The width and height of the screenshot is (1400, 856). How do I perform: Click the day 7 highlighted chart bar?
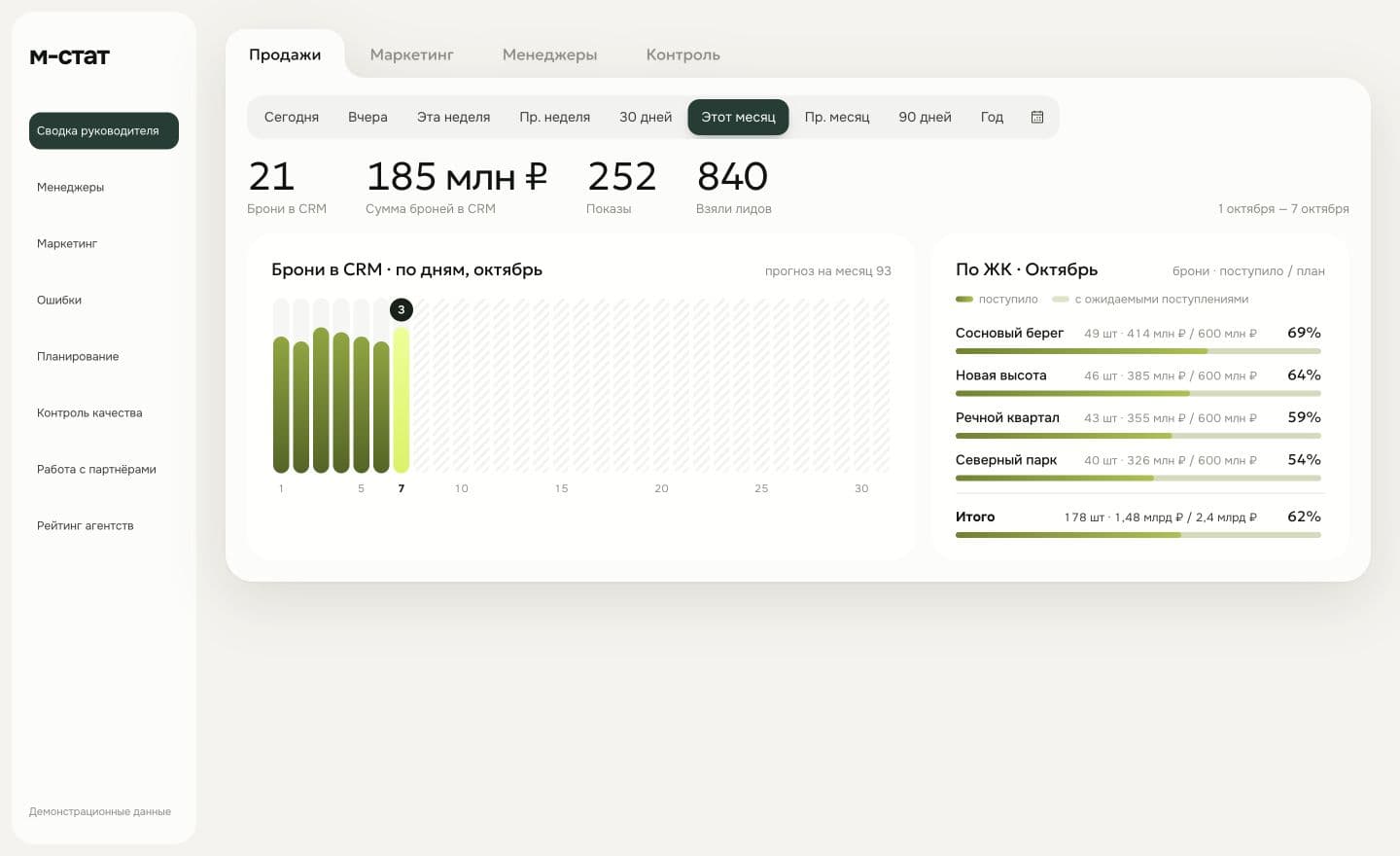401,400
